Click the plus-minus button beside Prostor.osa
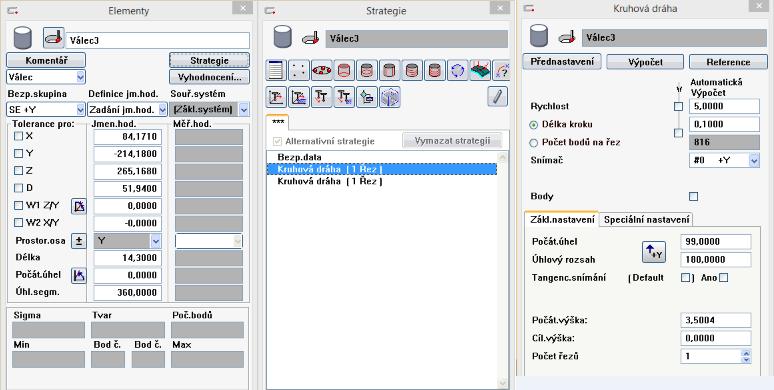Screen dimensions: 774x390 point(79,241)
